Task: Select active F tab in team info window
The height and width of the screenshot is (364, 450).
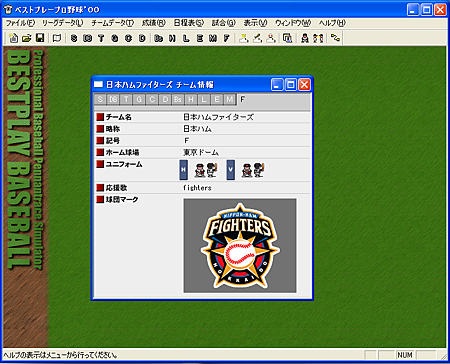Action: click(243, 99)
